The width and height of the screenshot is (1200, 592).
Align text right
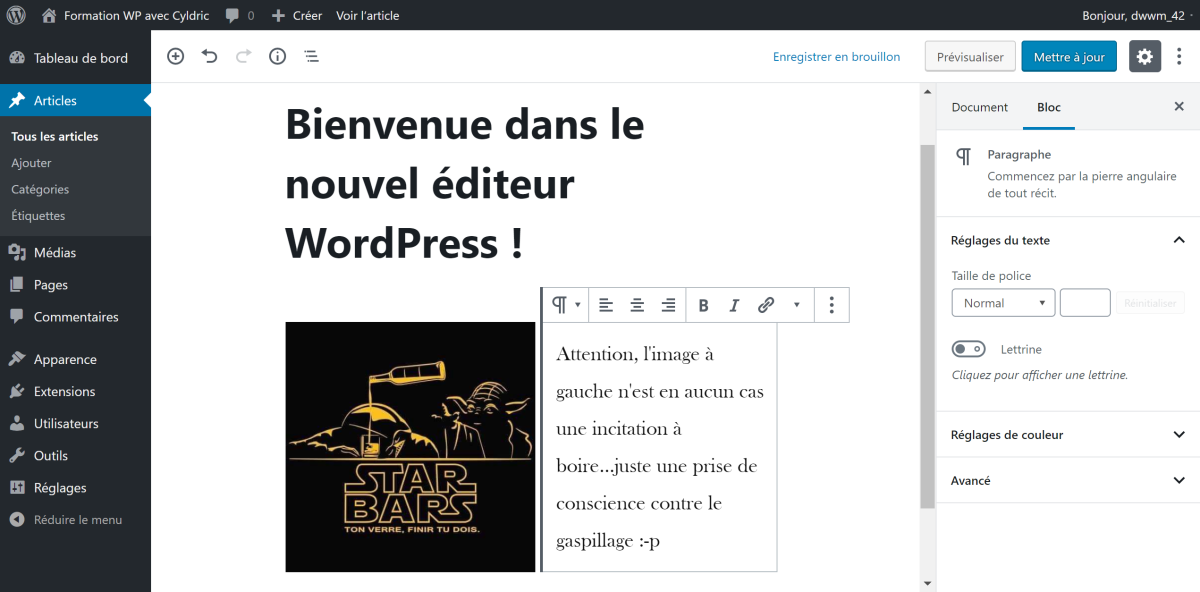(668, 305)
